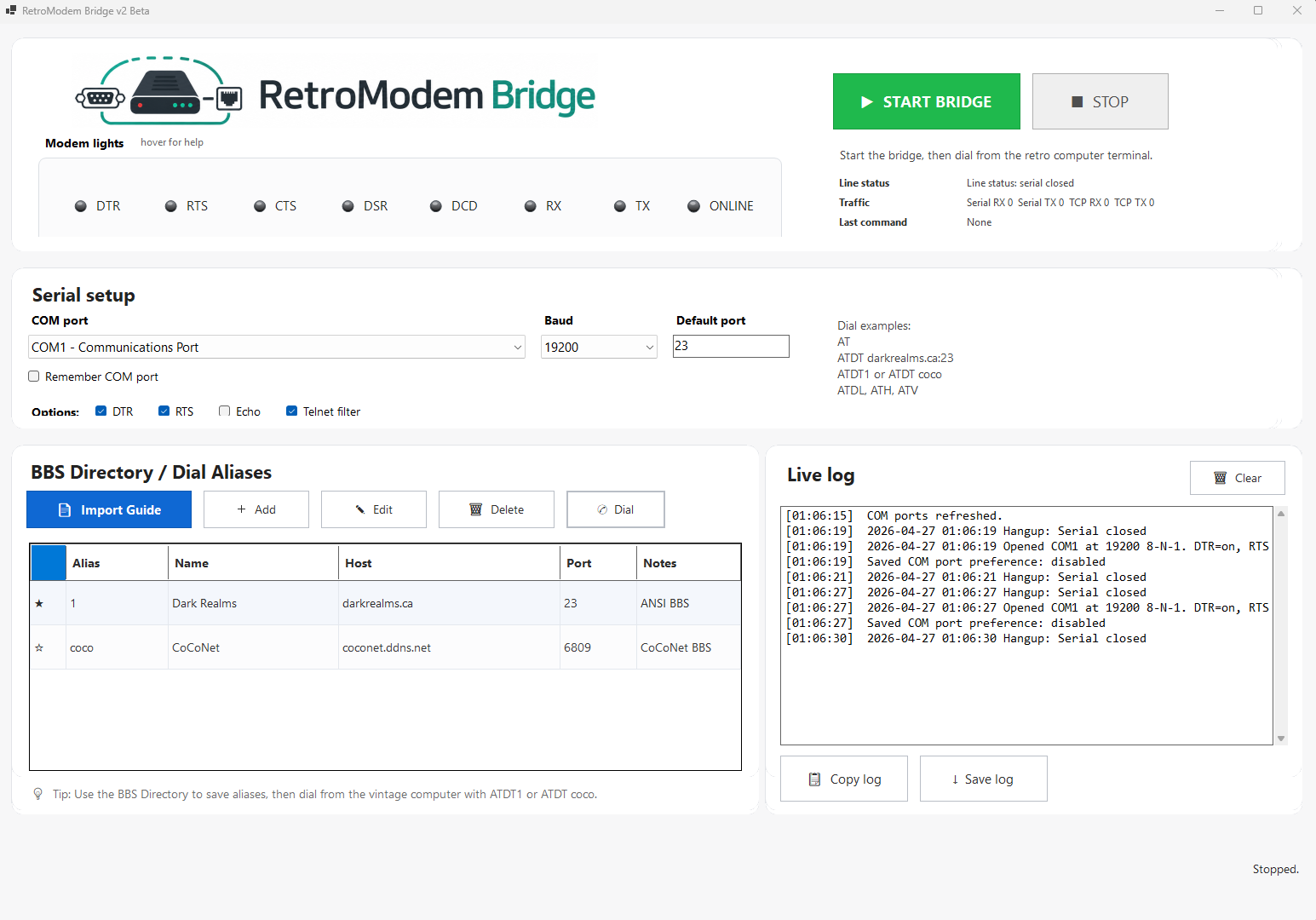
Task: Uncheck the RTS option checkbox
Action: pos(164,411)
